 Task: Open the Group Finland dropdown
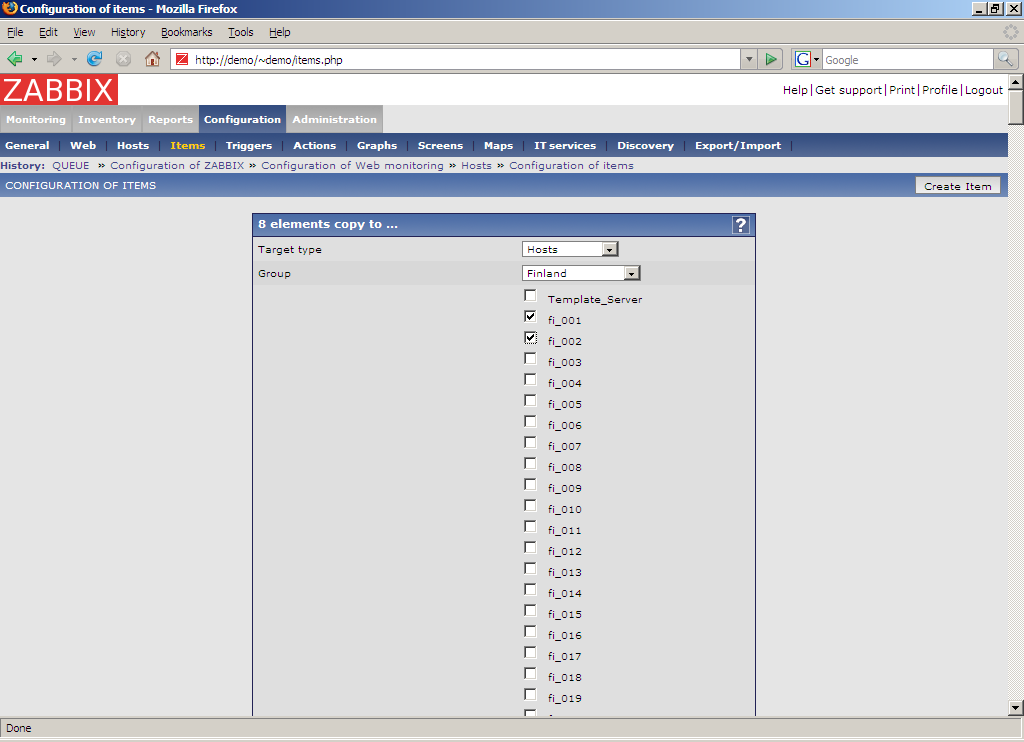[x=581, y=273]
